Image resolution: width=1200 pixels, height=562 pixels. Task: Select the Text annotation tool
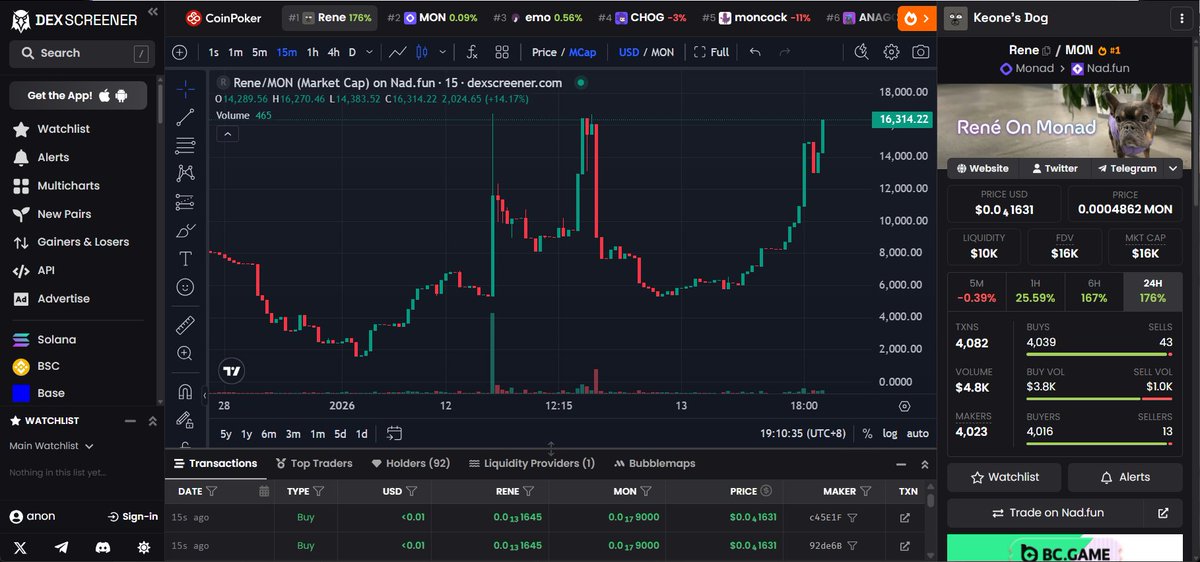pos(185,259)
